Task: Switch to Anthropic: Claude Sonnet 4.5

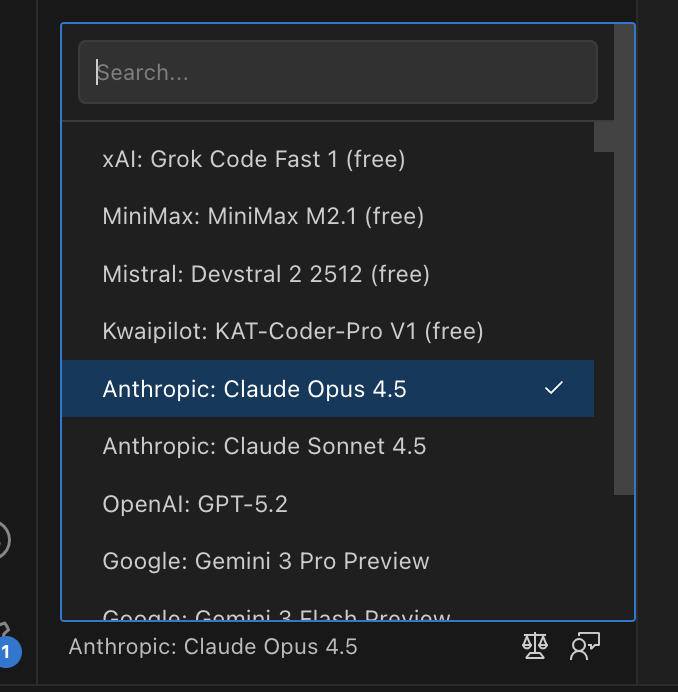Action: click(x=264, y=446)
